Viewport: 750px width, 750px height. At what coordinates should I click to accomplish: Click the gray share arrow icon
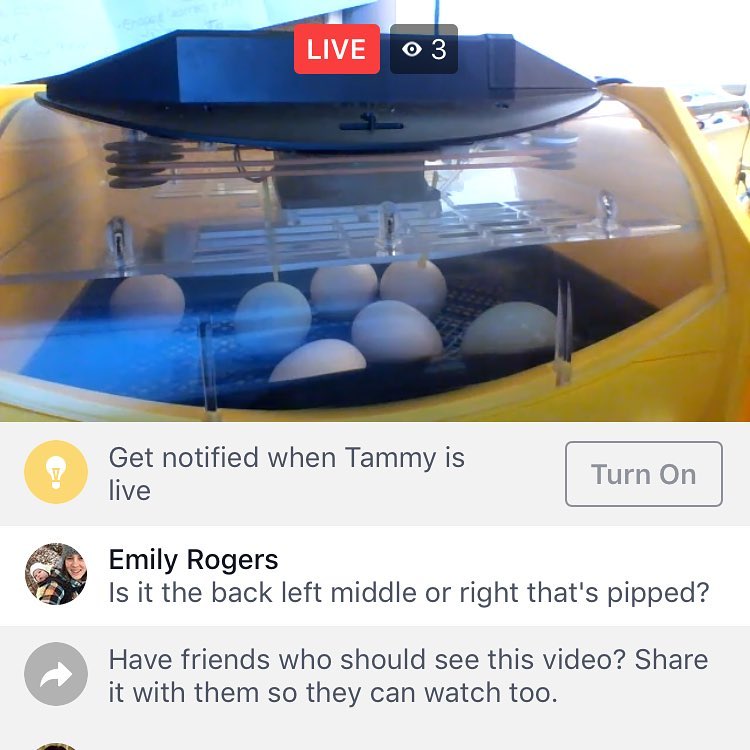56,673
